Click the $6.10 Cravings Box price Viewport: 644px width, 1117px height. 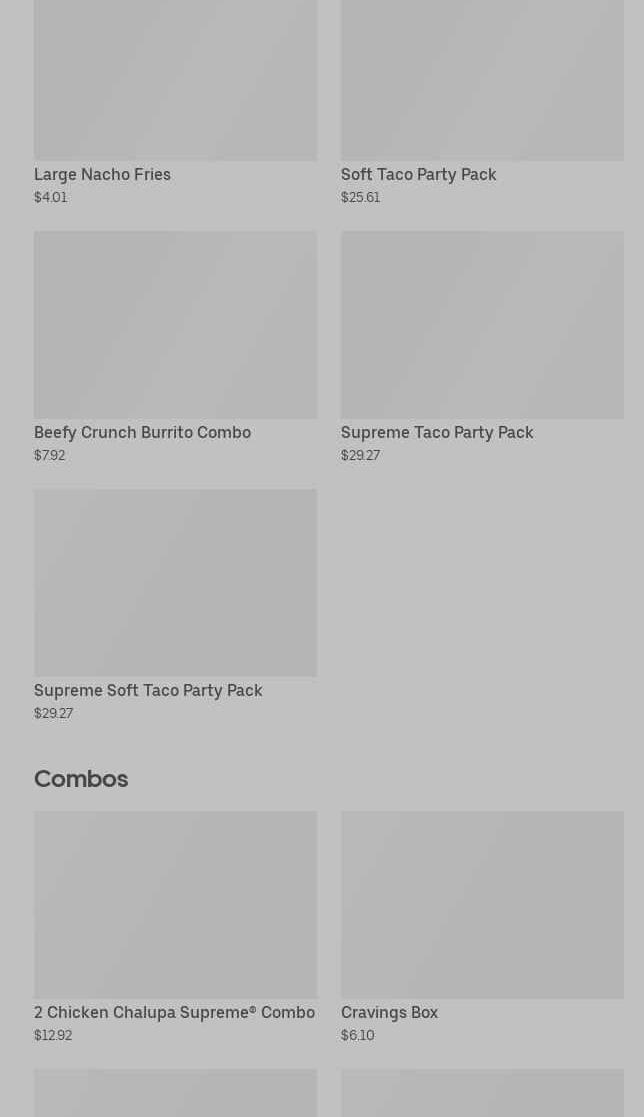click(358, 1035)
